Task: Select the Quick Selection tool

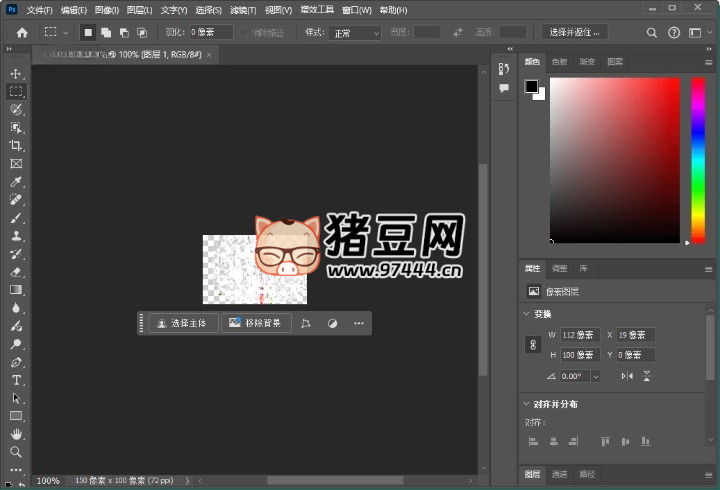Action: pyautogui.click(x=16, y=109)
